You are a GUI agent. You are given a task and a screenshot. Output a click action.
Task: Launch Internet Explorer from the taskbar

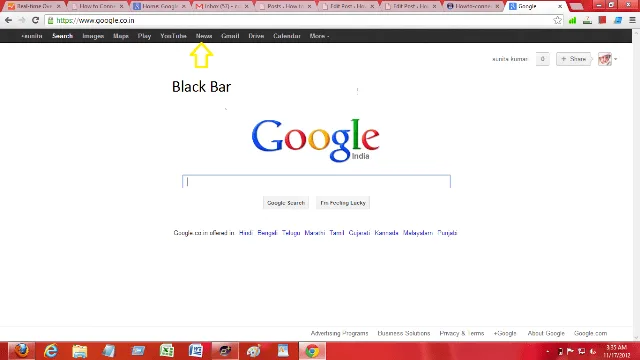51,351
